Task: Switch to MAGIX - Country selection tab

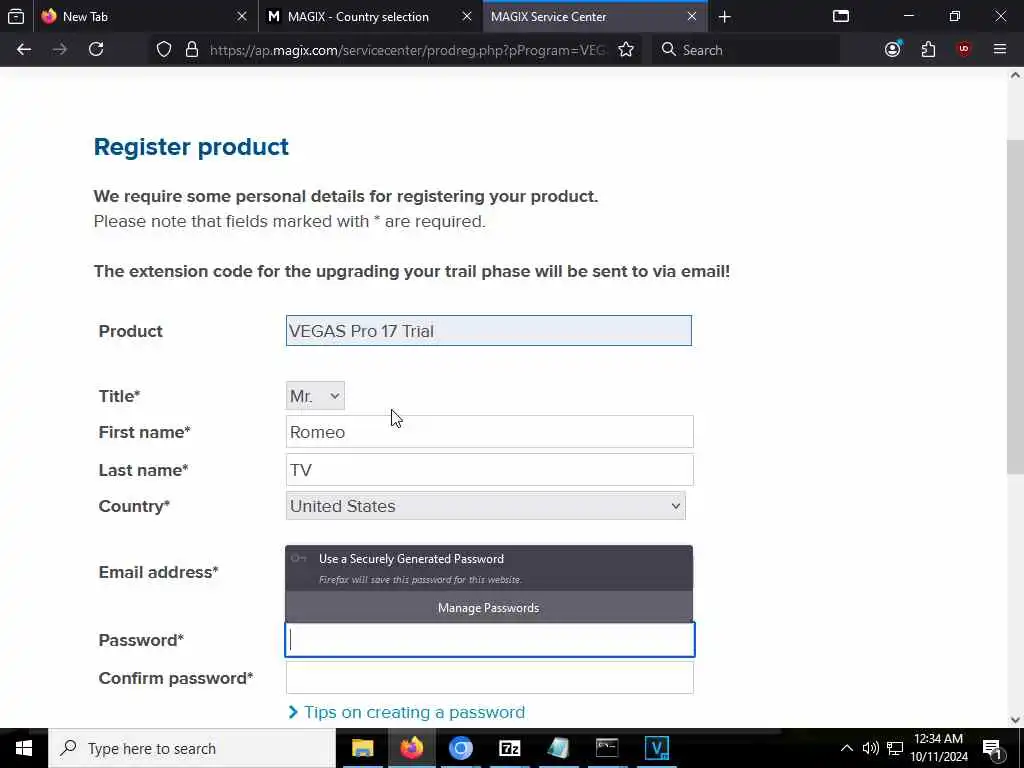Action: coord(370,16)
